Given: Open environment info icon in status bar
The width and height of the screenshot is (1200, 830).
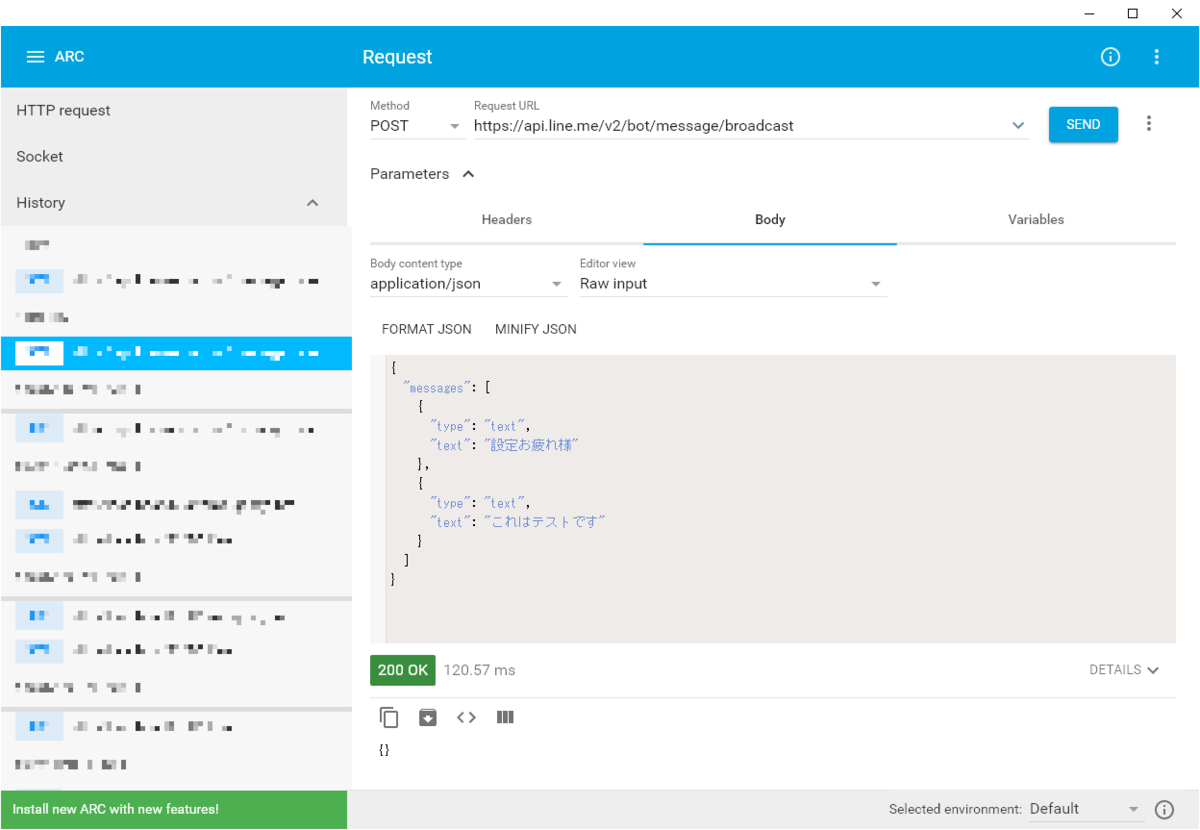Looking at the screenshot, I should tap(1164, 809).
